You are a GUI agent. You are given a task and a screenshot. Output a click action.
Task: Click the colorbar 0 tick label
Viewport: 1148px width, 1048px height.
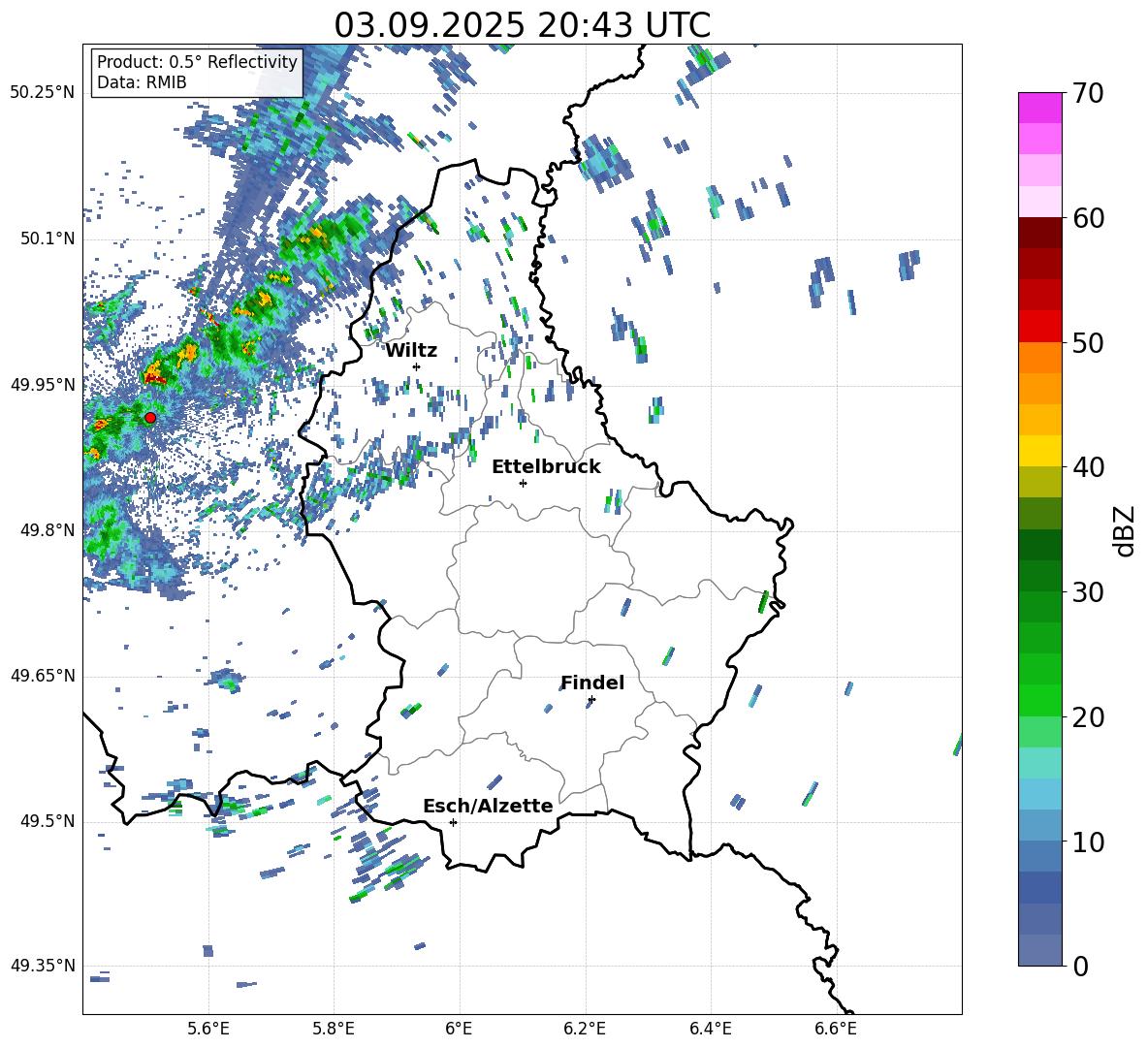[1080, 966]
